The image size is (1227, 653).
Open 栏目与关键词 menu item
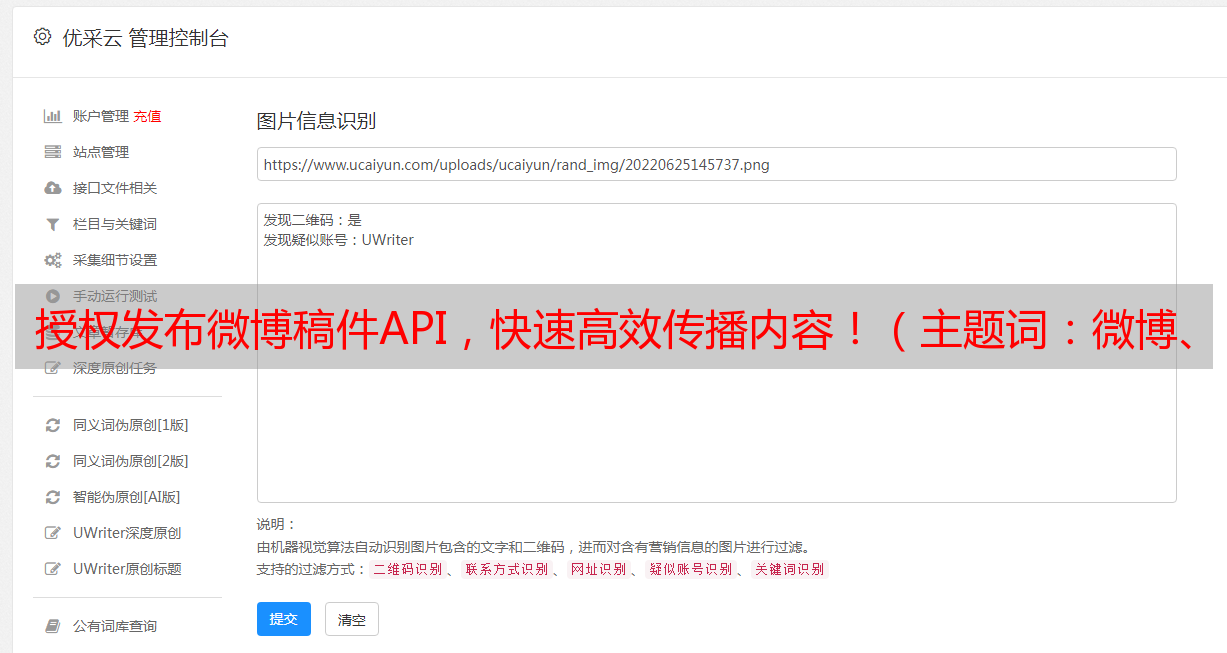point(115,224)
